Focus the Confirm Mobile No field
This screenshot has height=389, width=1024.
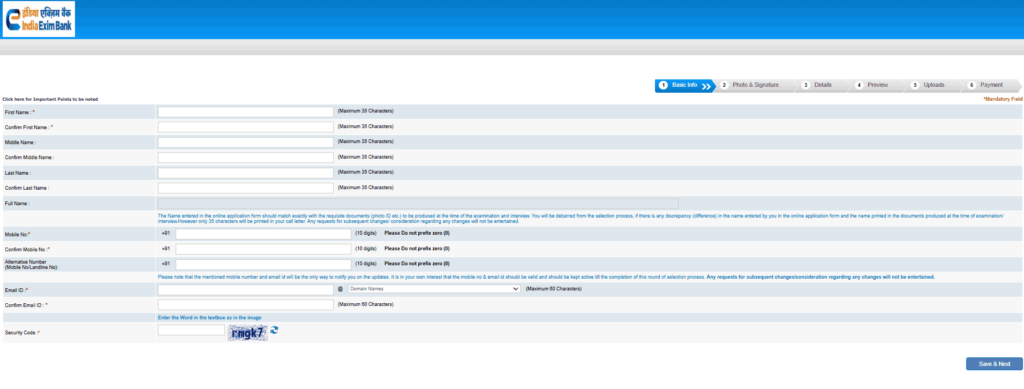pyautogui.click(x=263, y=249)
